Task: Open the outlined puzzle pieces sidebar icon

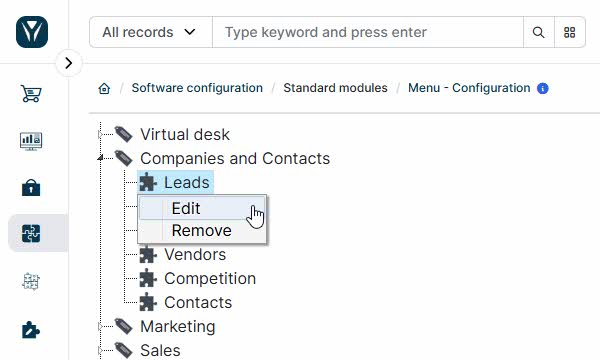Action: click(31, 282)
